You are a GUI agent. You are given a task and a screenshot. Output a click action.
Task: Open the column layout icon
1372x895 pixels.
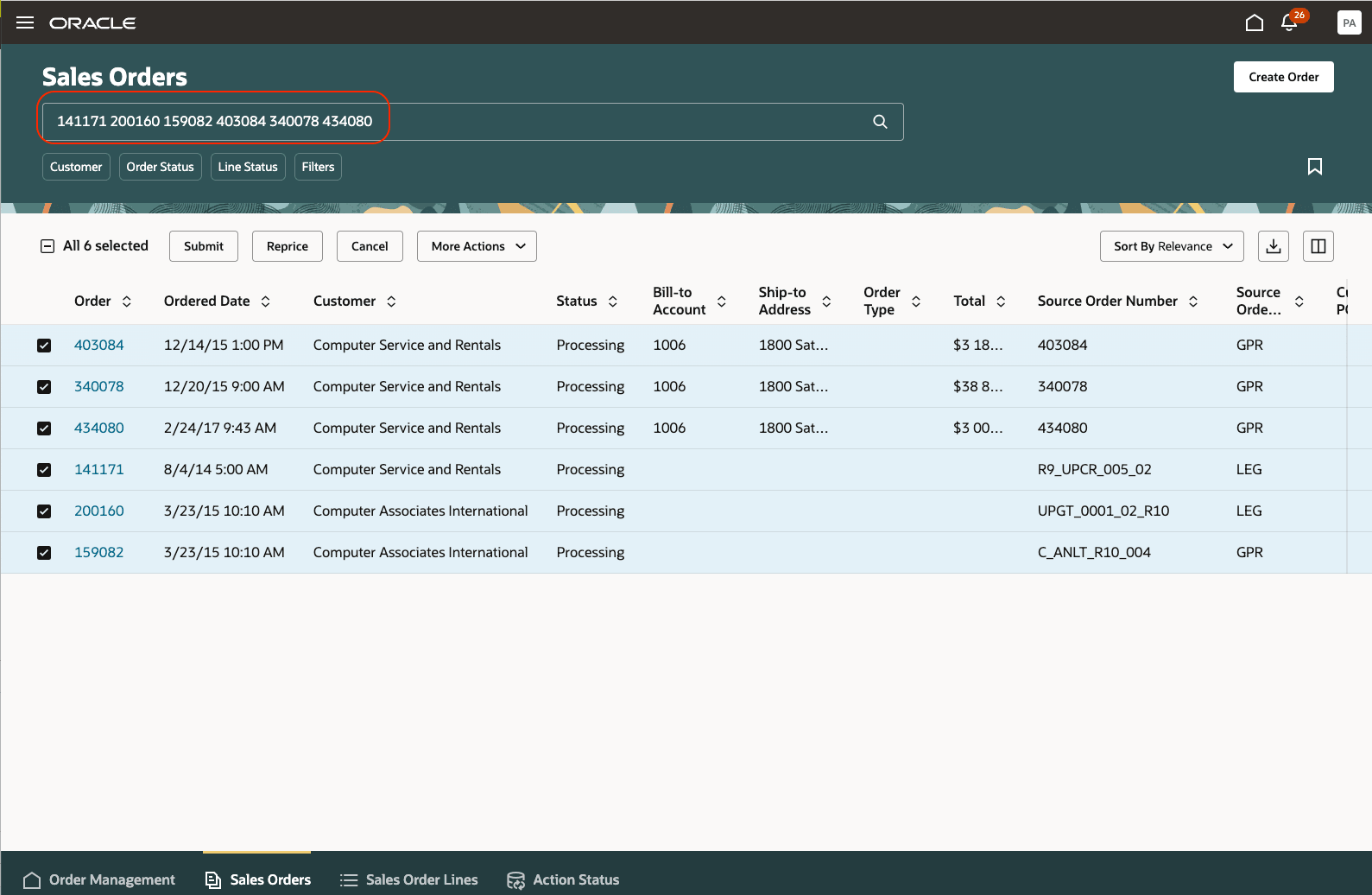(x=1318, y=246)
